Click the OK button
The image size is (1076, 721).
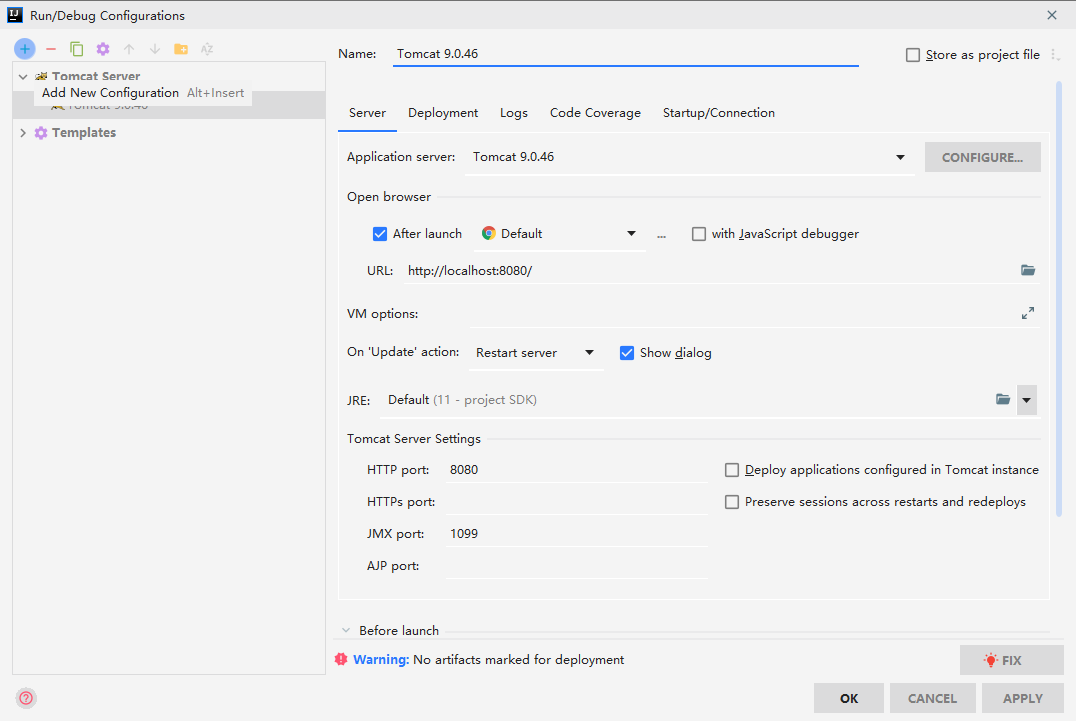[x=849, y=698]
